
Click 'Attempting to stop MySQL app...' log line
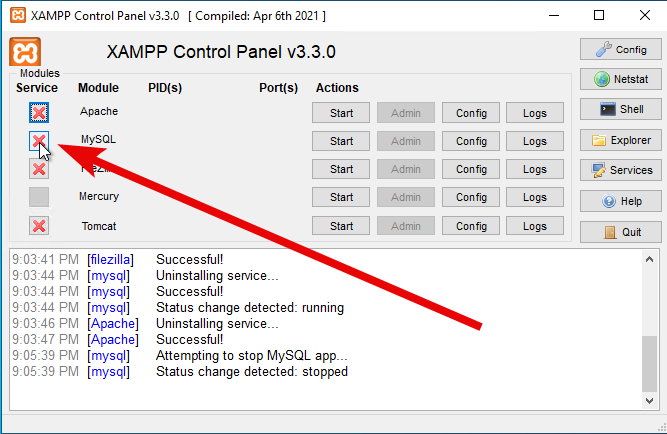252,355
